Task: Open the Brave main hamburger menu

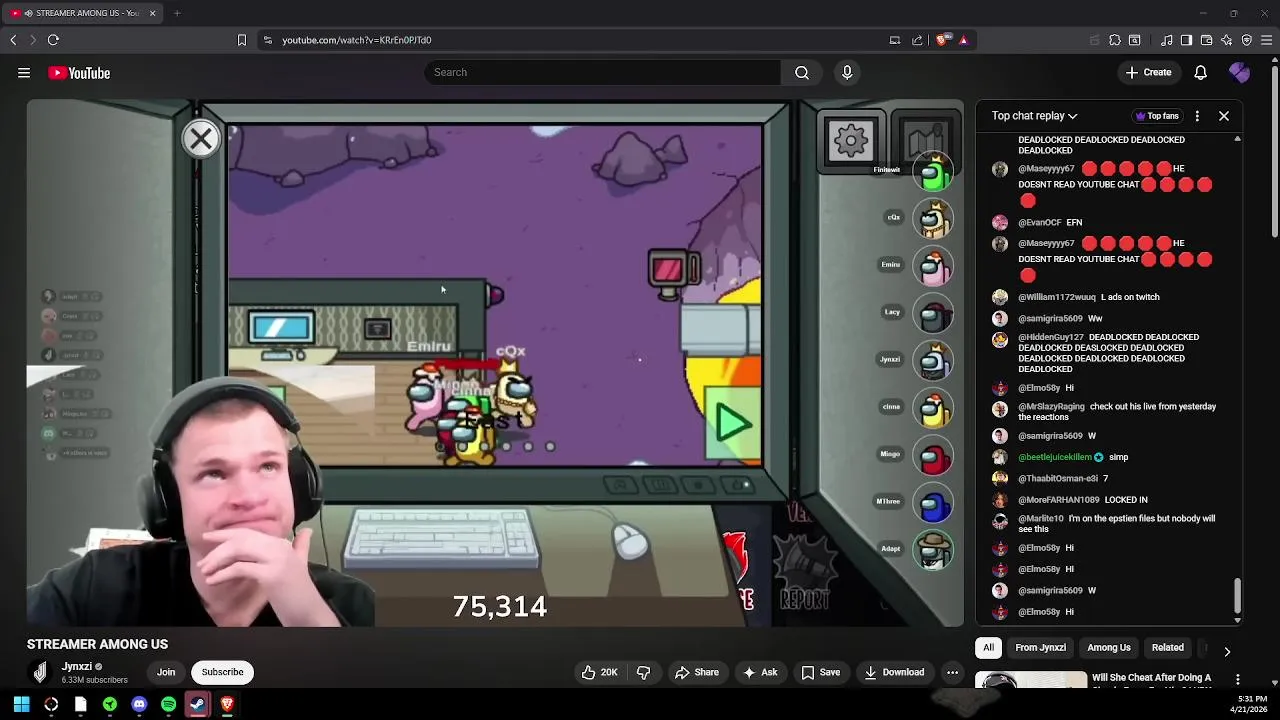Action: click(x=1267, y=40)
